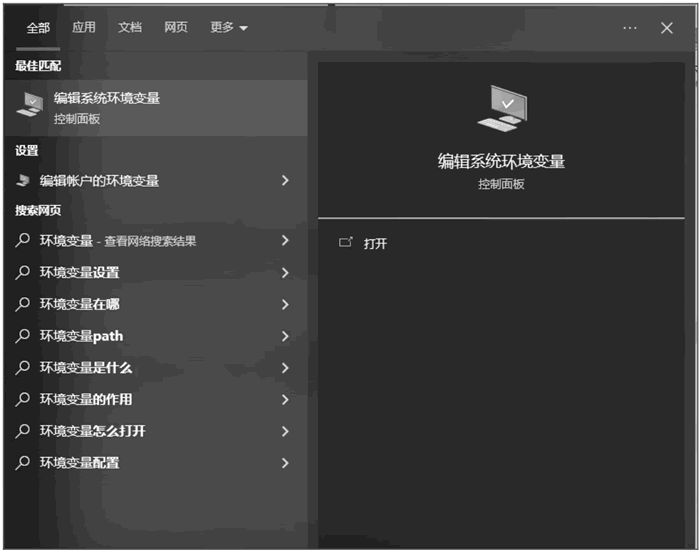Select the 环境变量的作用 search suggestion
Viewport: 700px width, 552px height.
point(86,400)
